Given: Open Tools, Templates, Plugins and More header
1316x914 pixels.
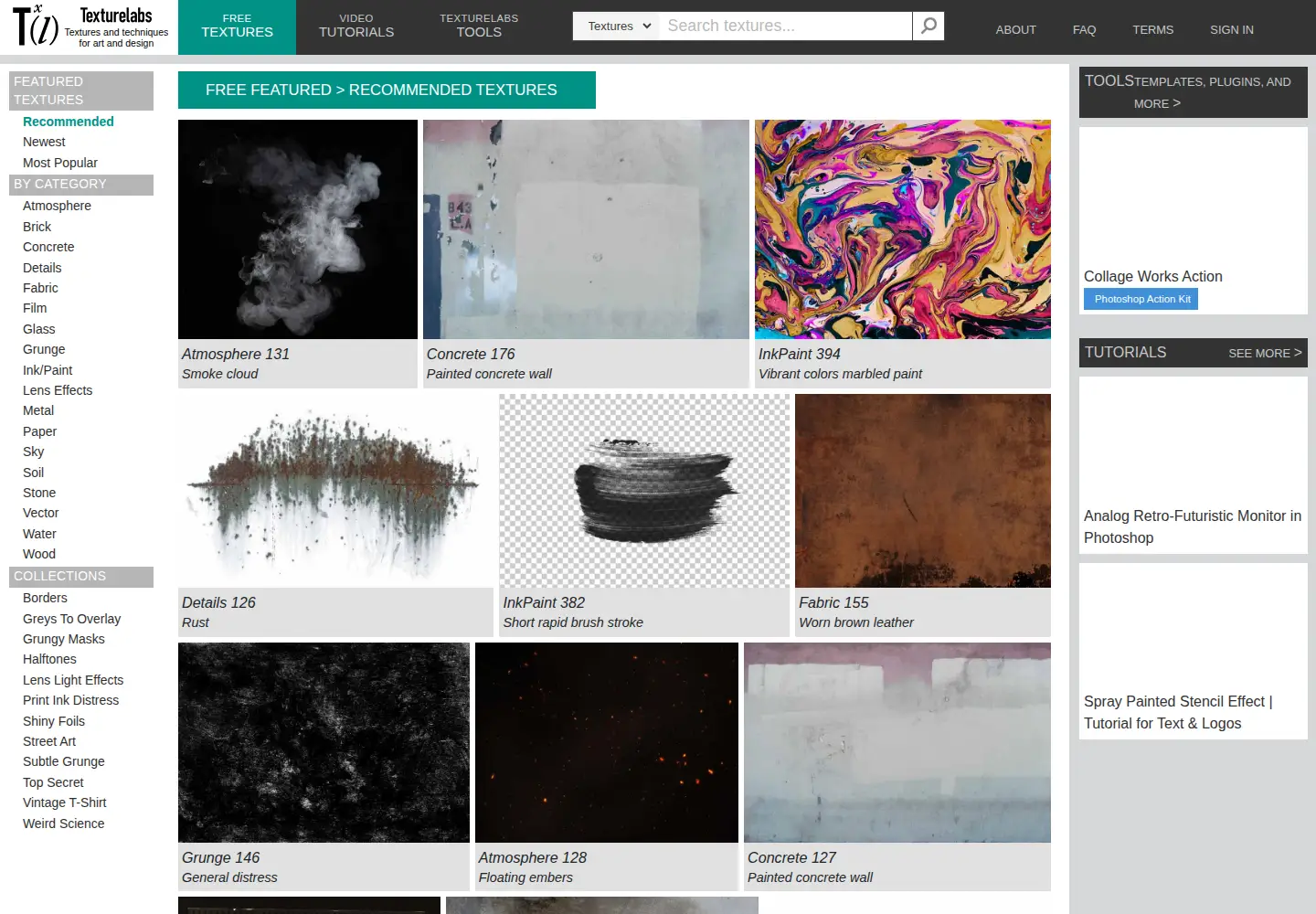Looking at the screenshot, I should coord(1194,91).
